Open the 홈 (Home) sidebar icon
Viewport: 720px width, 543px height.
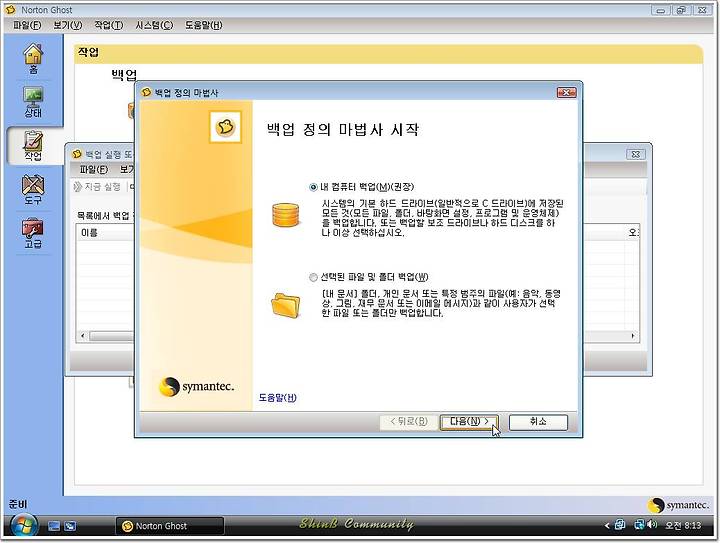pos(33,59)
